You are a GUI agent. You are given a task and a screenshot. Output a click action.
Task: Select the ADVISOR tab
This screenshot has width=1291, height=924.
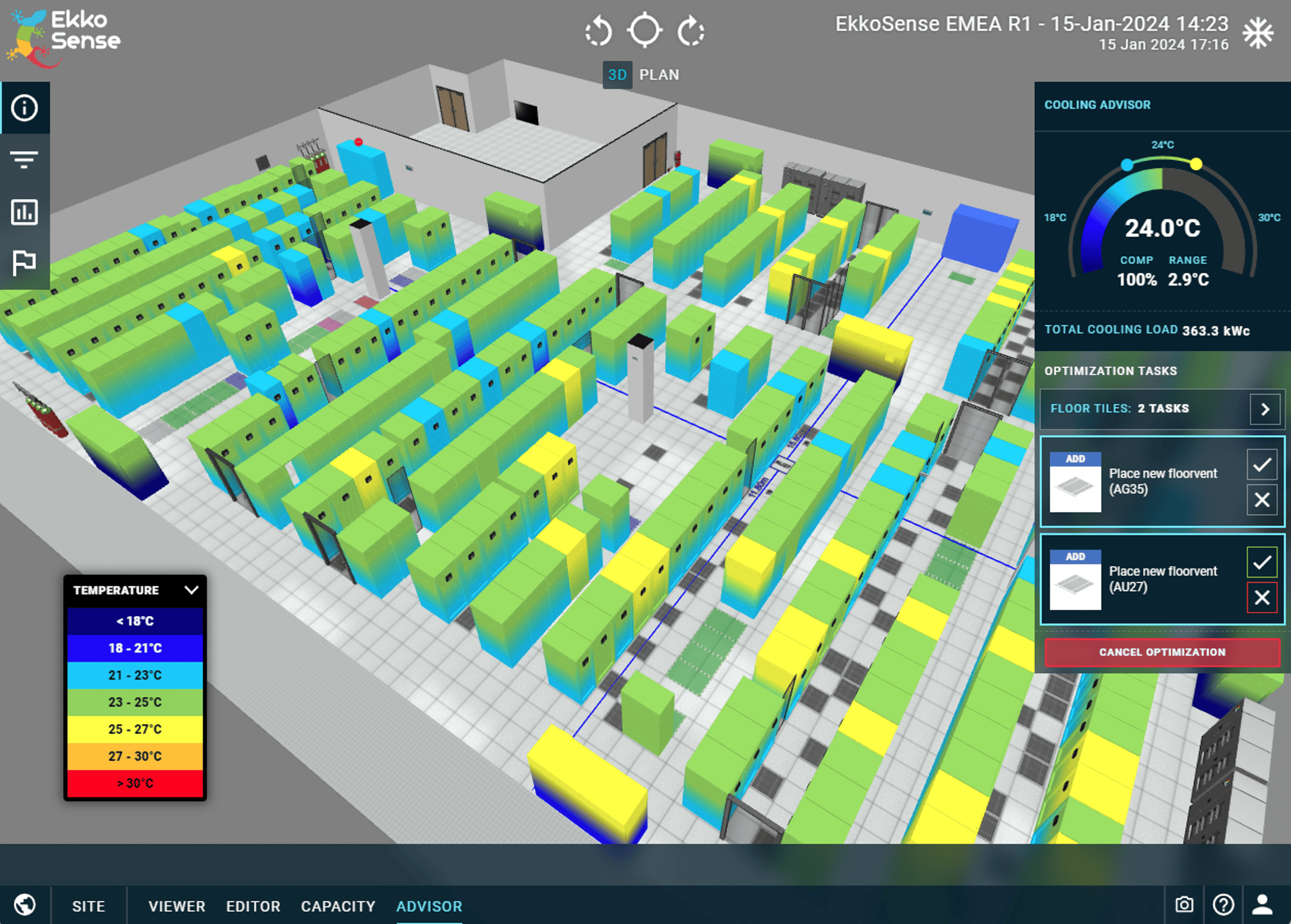(429, 906)
